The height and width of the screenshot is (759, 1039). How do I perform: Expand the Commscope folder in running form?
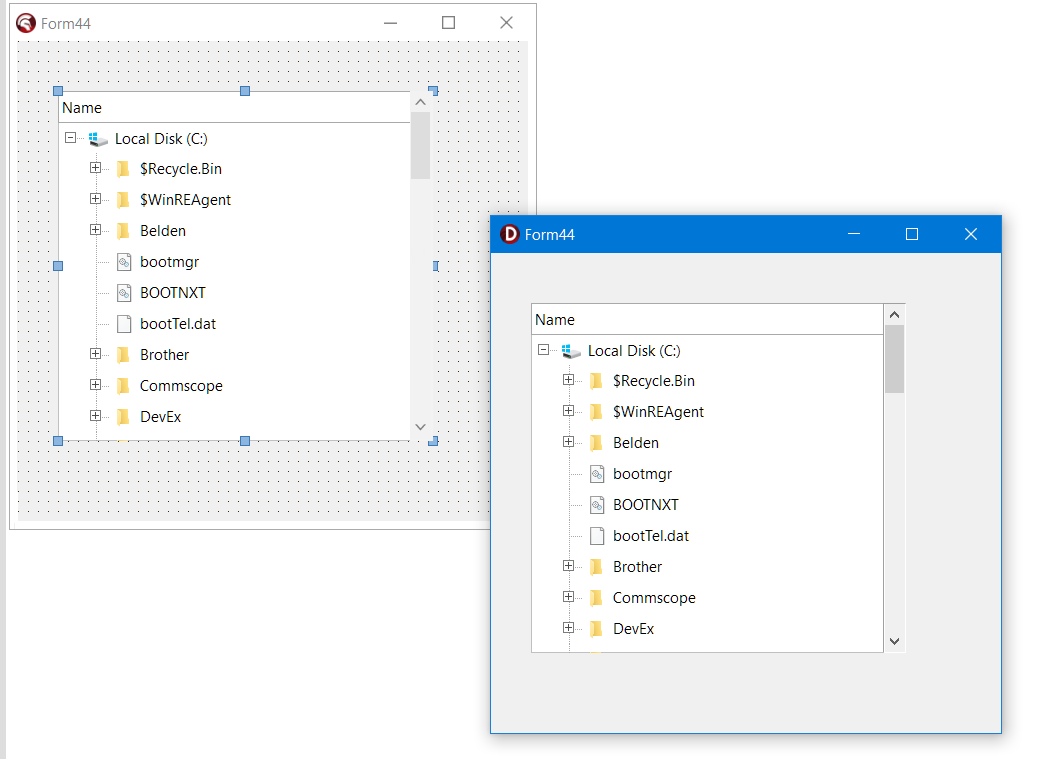tap(569, 597)
